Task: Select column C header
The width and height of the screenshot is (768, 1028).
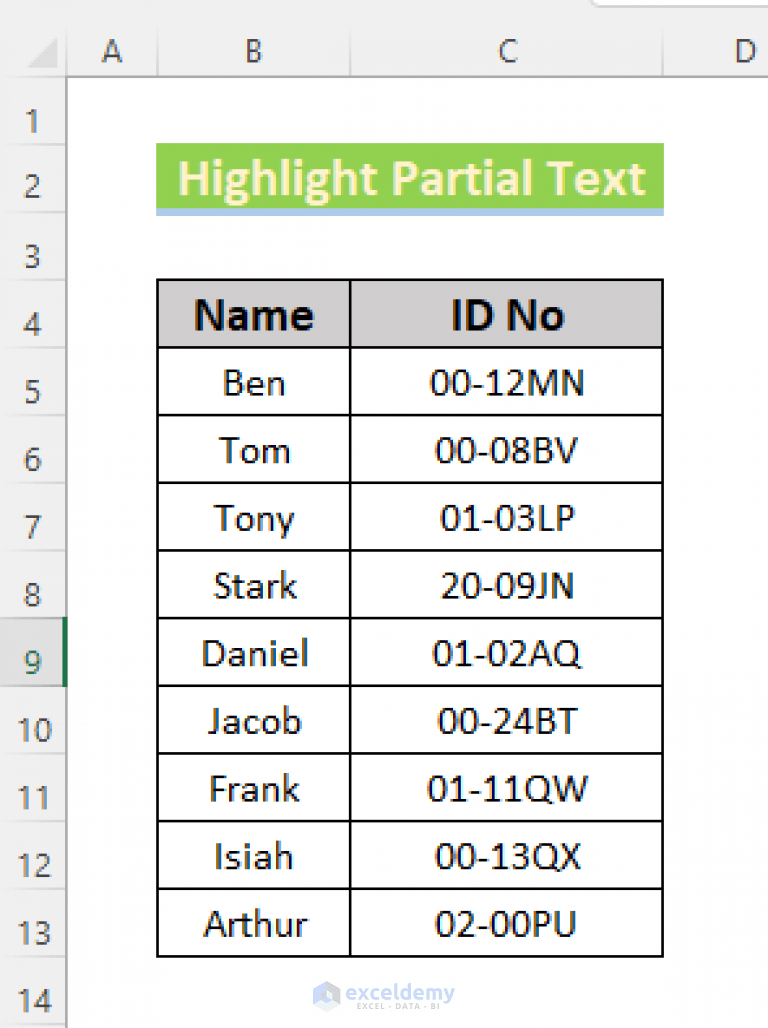Action: (507, 53)
